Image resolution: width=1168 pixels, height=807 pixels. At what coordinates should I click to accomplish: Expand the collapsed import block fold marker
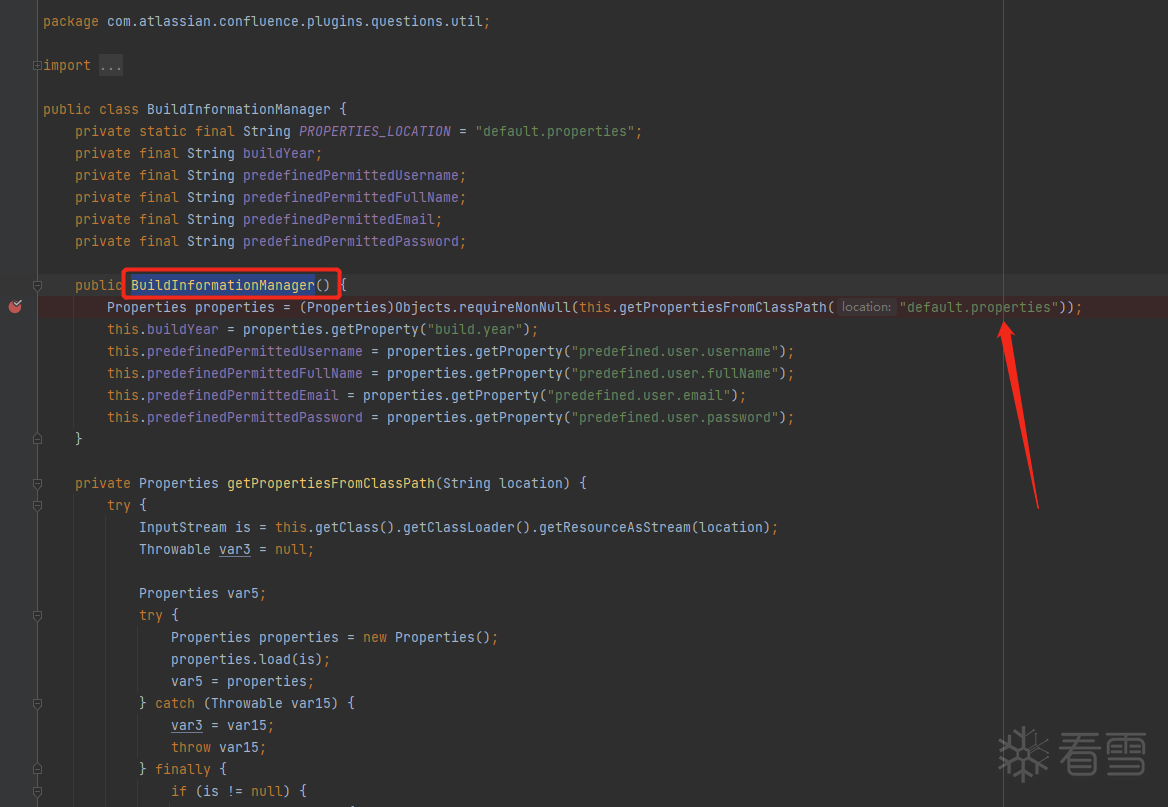click(37, 66)
